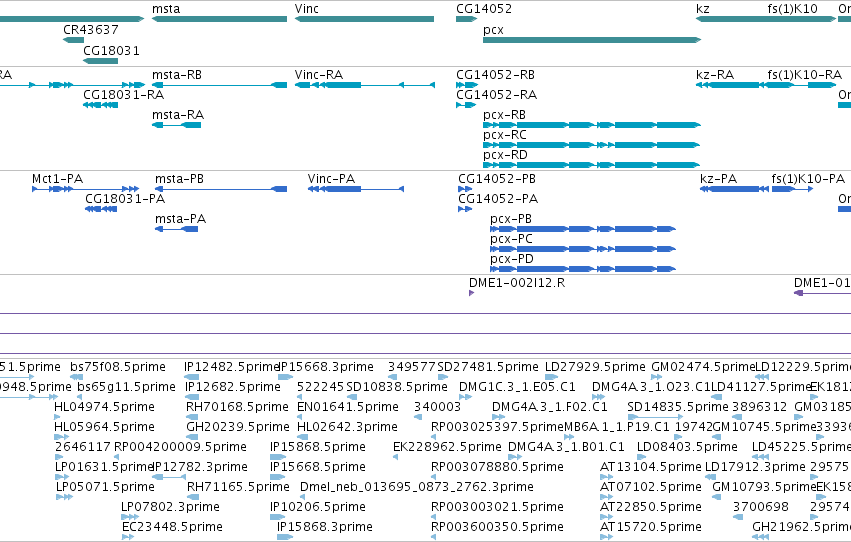Click the CG14052-PB protein label
Viewport: 851px width, 542px height.
(497, 179)
